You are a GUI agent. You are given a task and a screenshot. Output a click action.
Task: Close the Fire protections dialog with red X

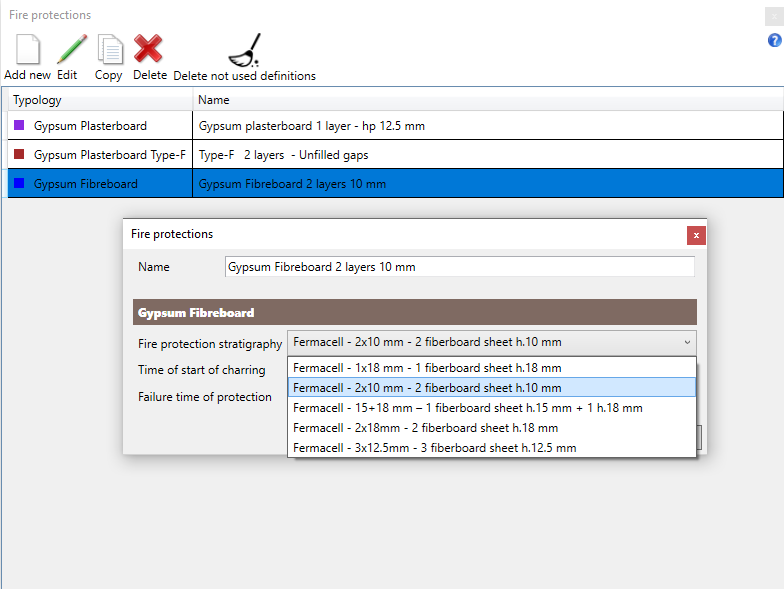[696, 235]
